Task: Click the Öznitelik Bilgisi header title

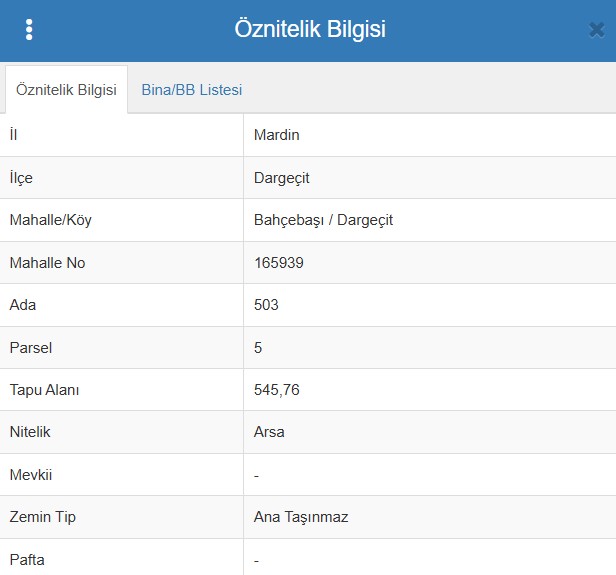Action: (310, 29)
